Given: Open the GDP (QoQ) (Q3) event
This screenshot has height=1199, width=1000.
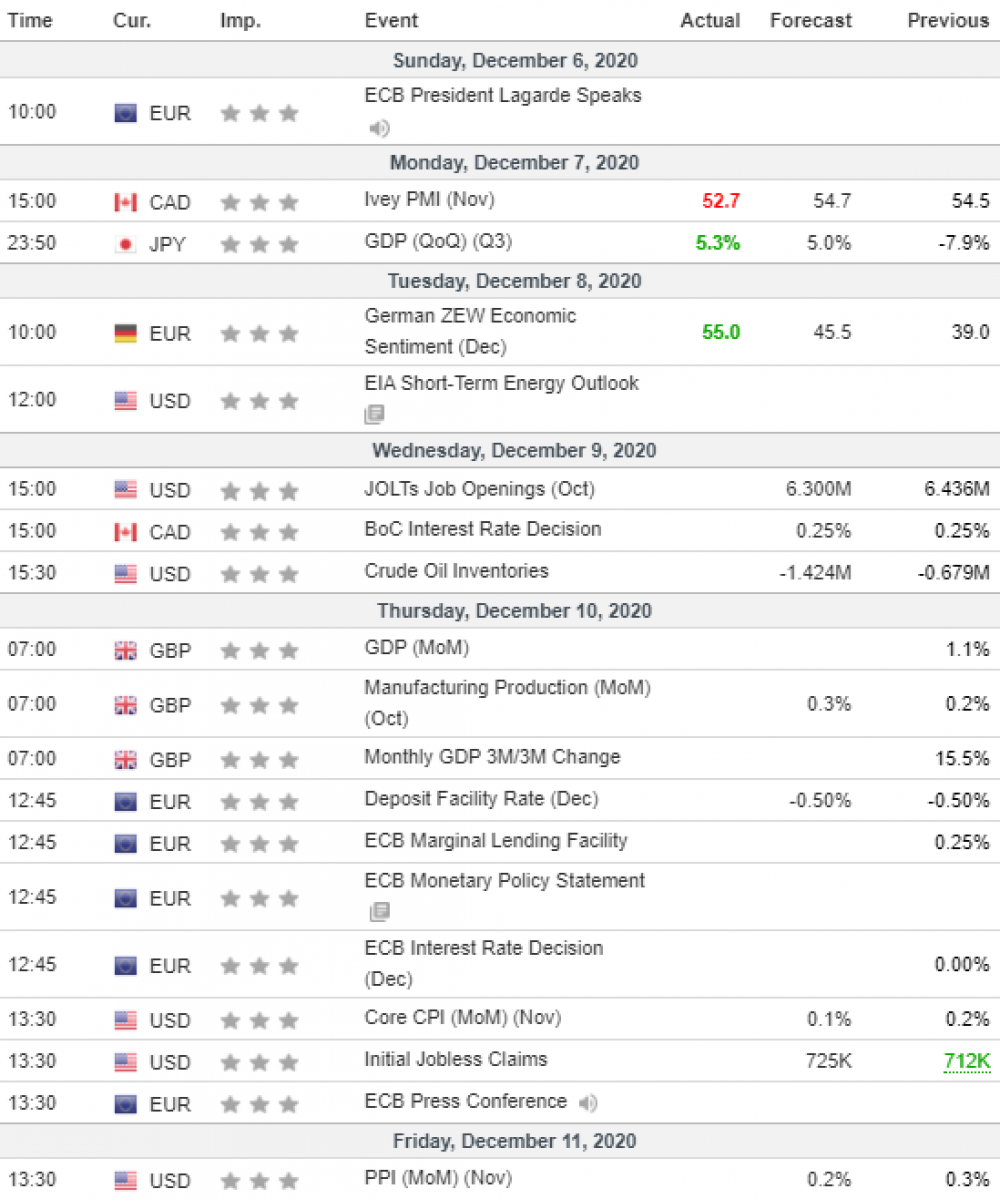Looking at the screenshot, I should (x=438, y=242).
